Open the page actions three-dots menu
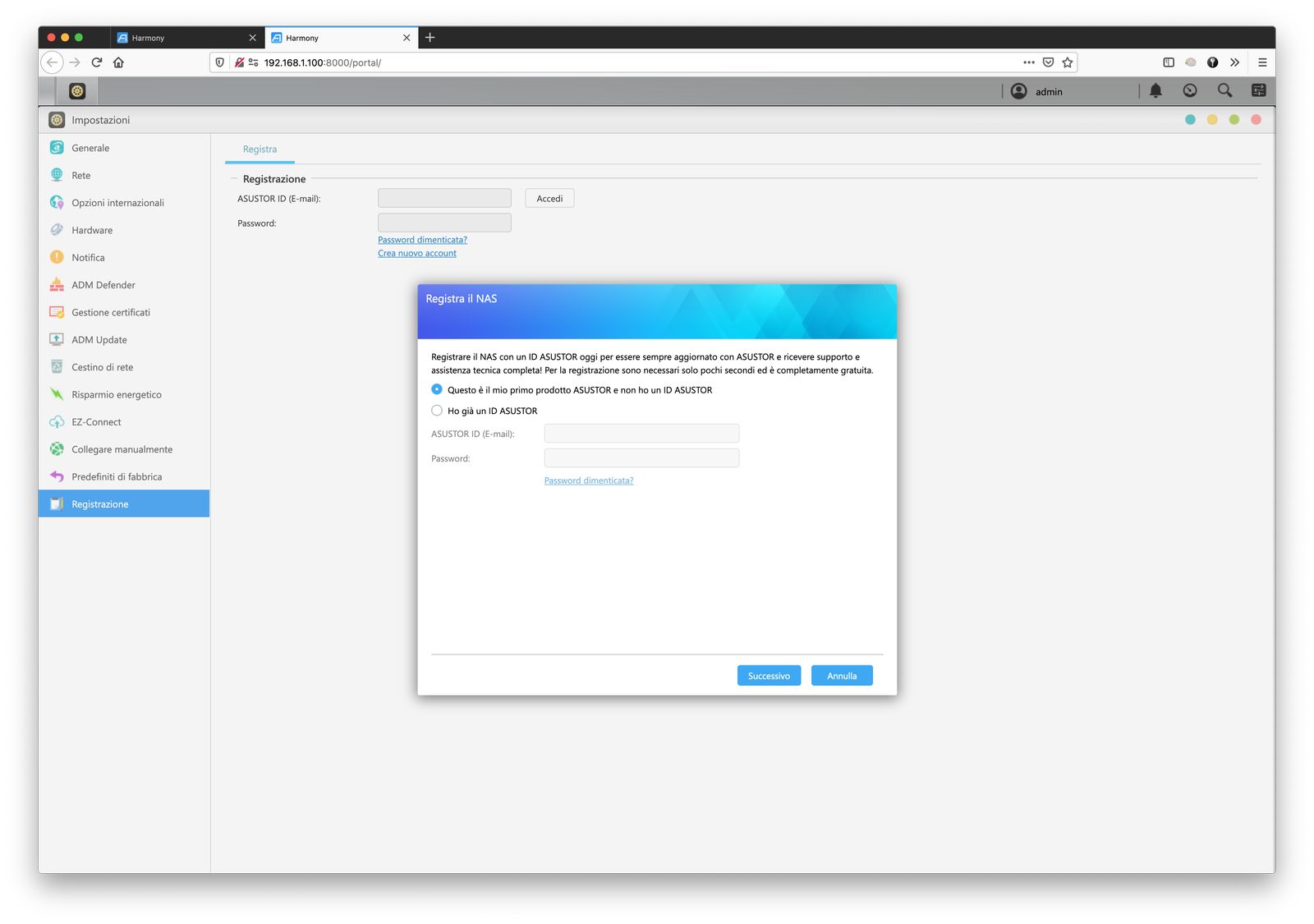The image size is (1314, 924). point(1029,62)
